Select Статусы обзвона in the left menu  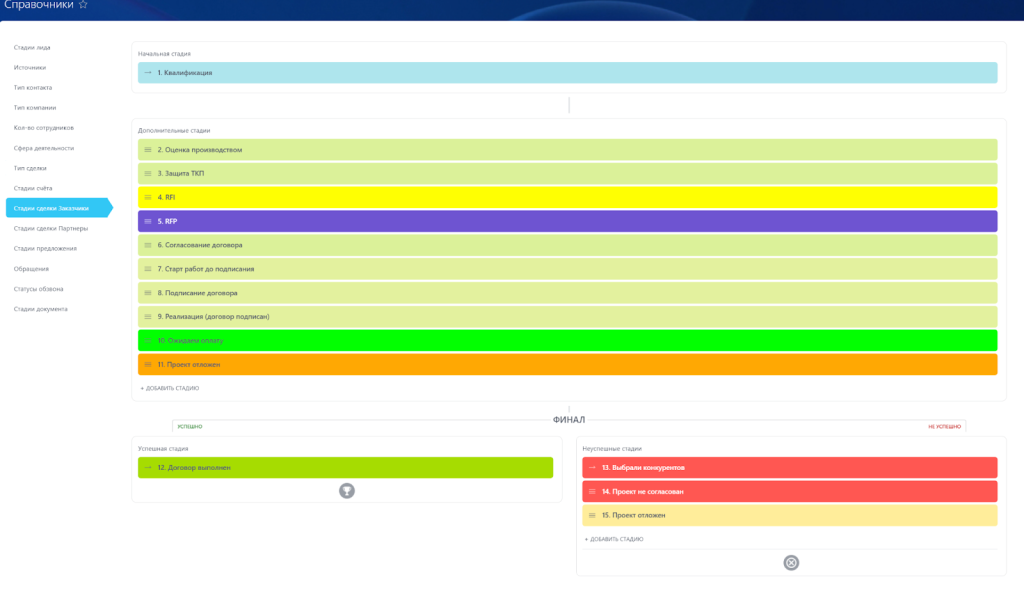pos(39,289)
